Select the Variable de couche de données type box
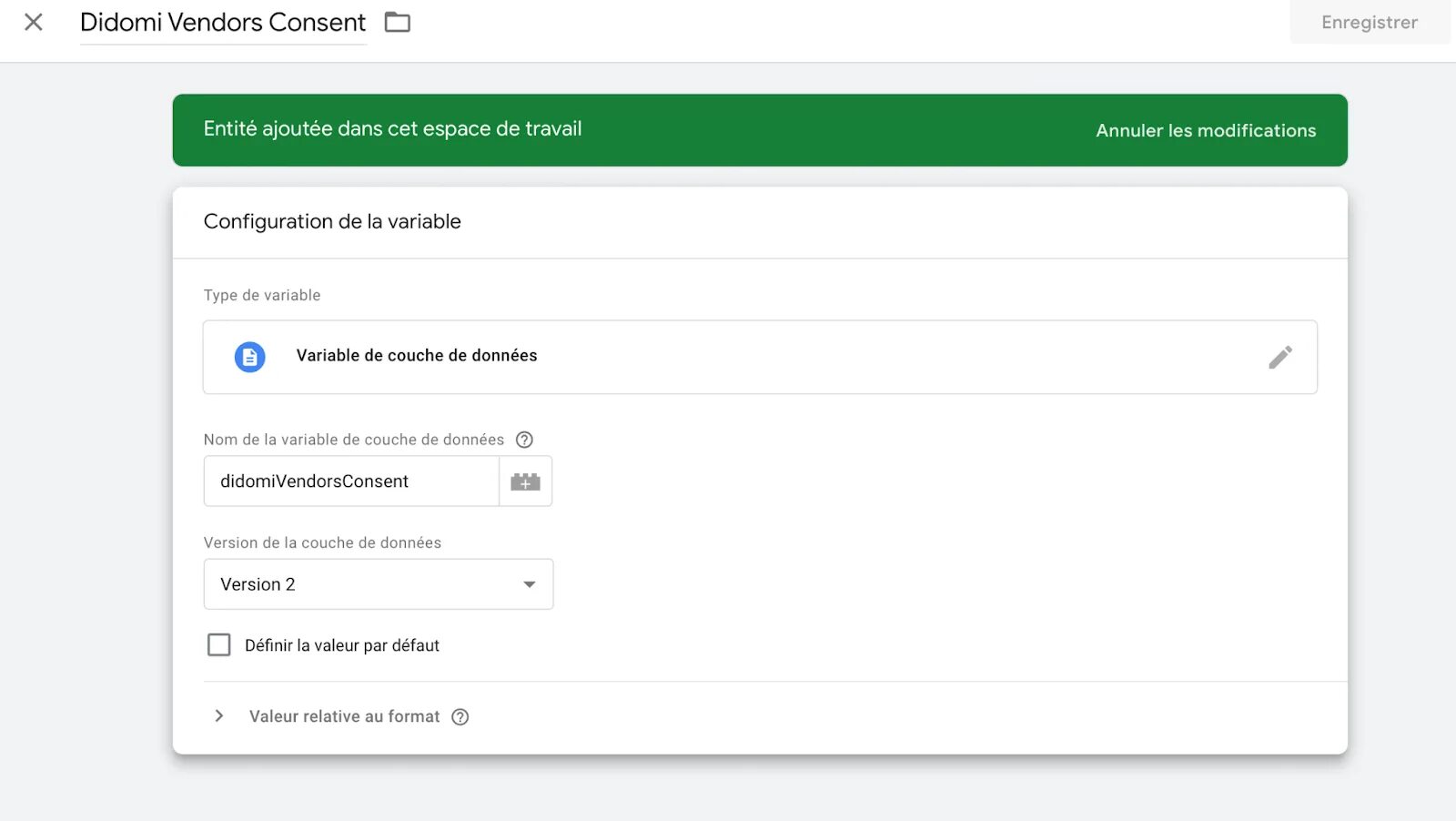 (x=760, y=357)
